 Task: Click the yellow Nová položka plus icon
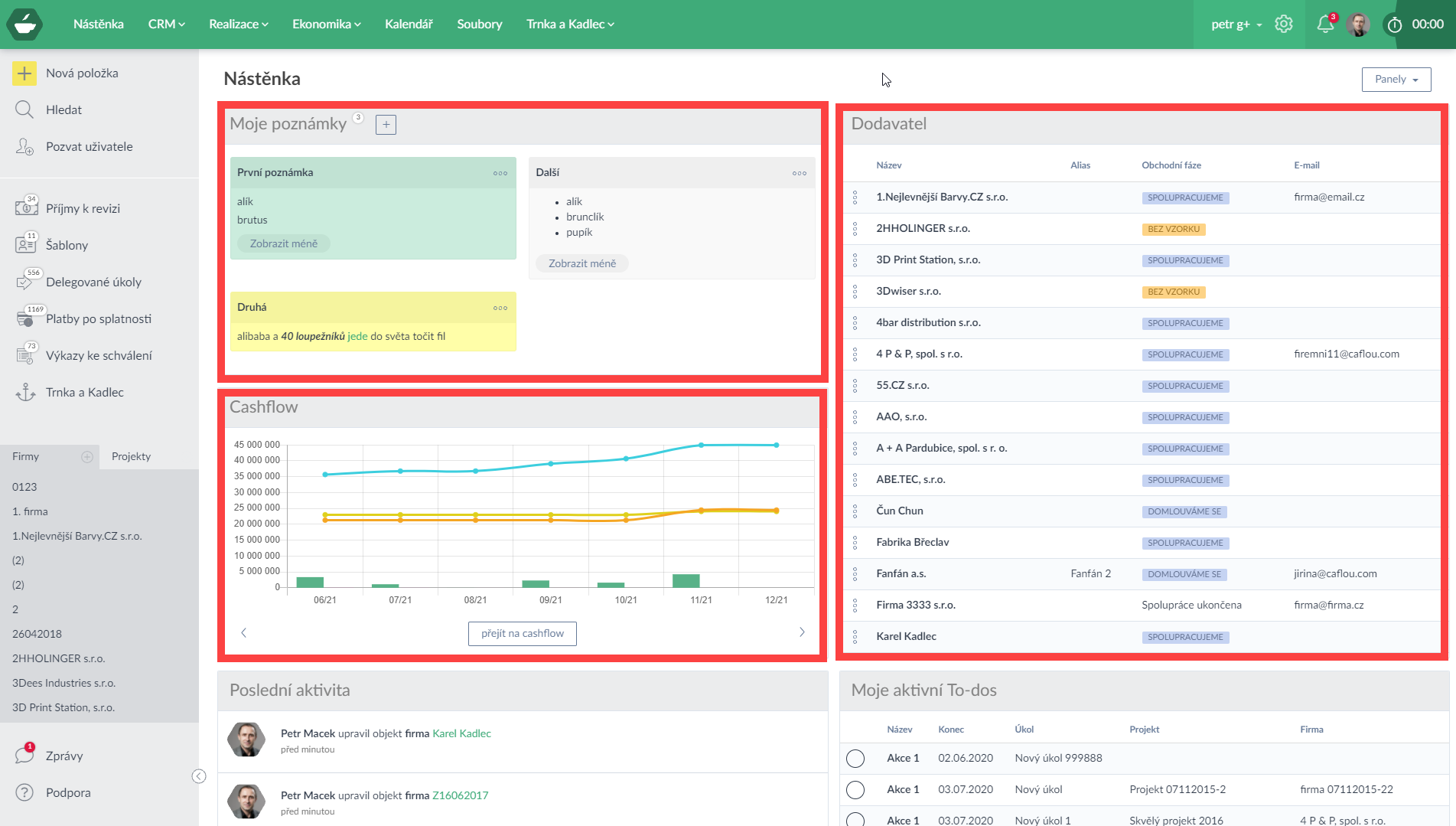click(x=24, y=73)
